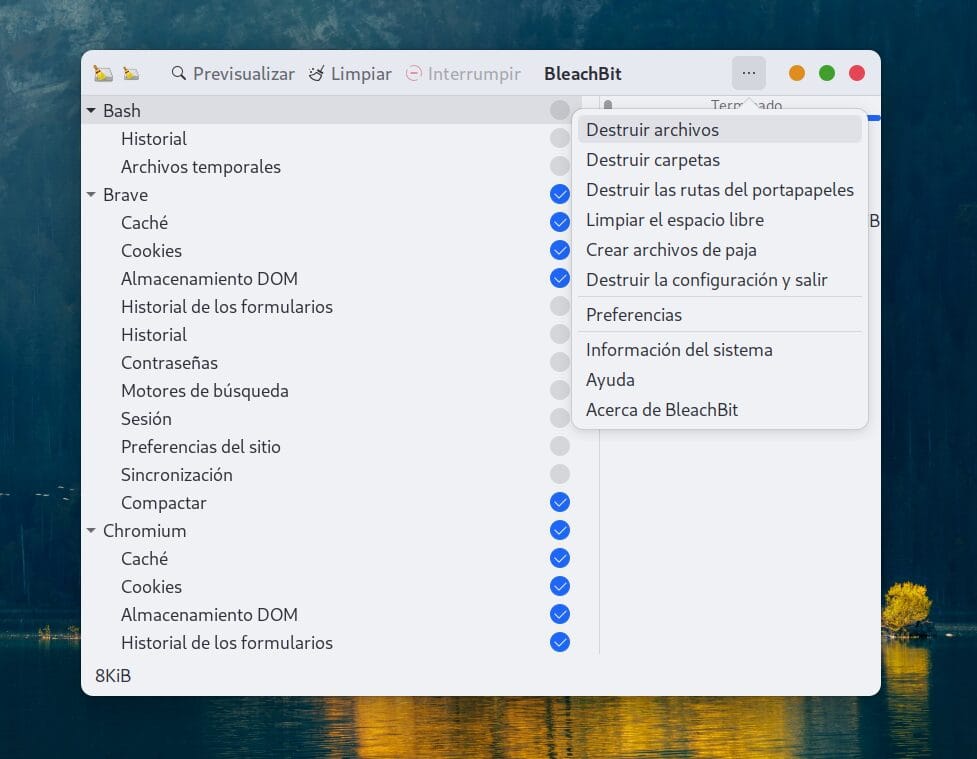Click the Previsualizar magnifier button
This screenshot has height=759, width=977.
click(x=232, y=74)
